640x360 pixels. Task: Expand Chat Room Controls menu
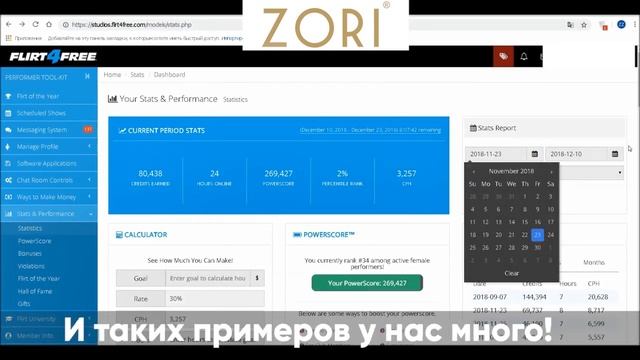click(49, 180)
